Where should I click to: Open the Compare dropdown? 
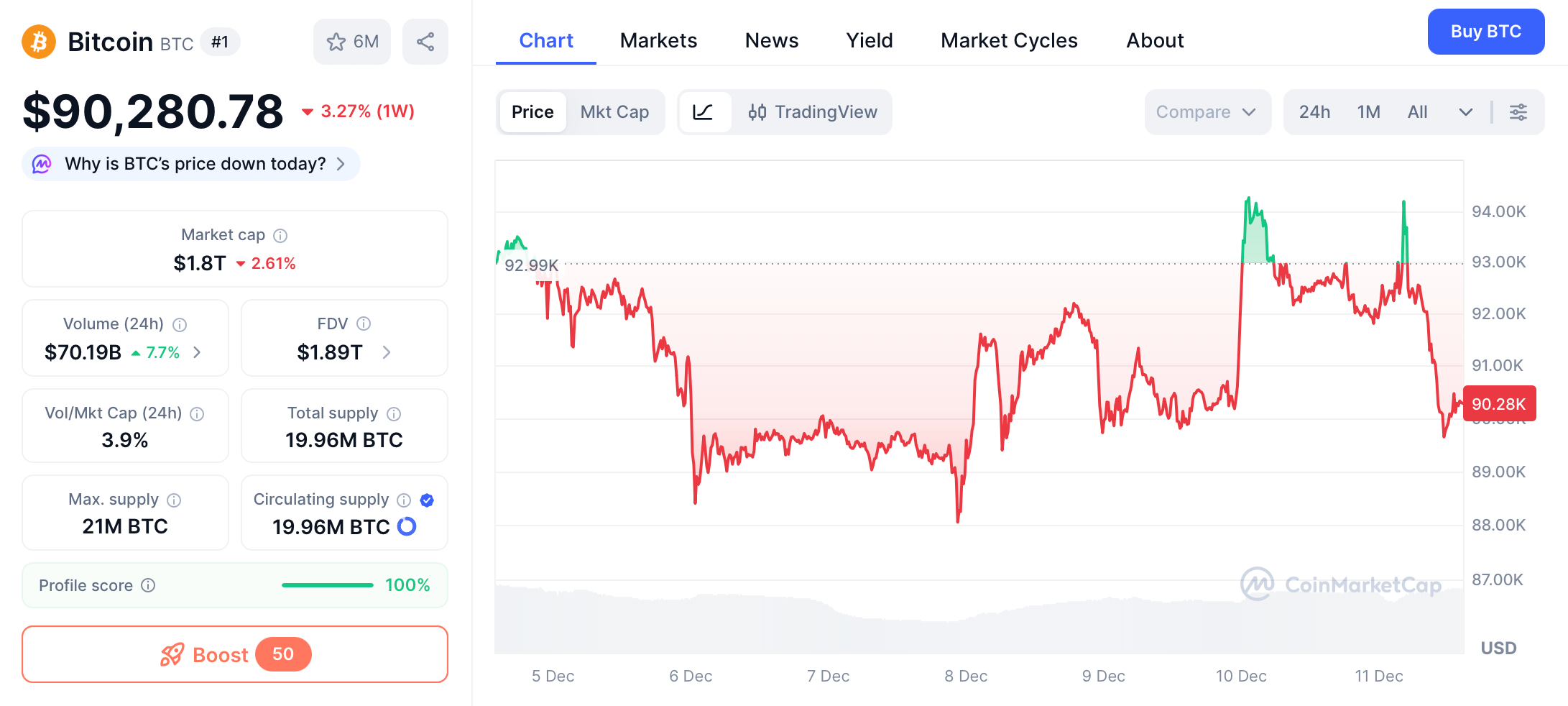point(1207,112)
